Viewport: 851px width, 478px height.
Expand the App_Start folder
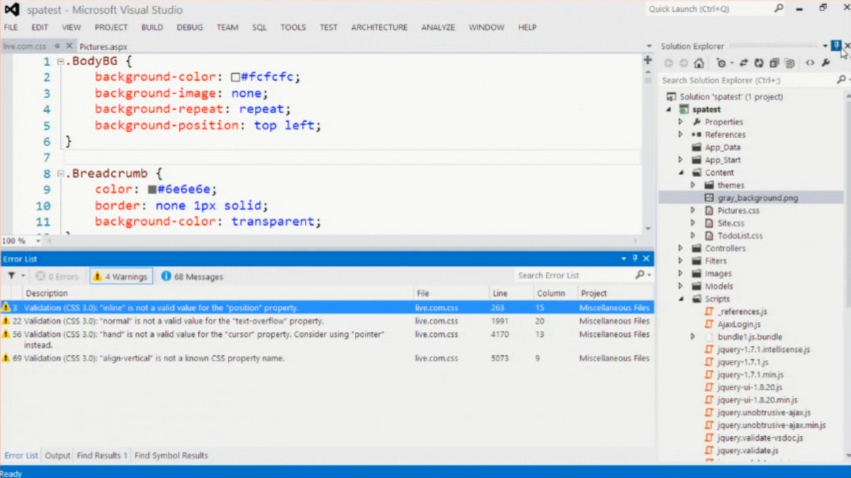tap(681, 160)
